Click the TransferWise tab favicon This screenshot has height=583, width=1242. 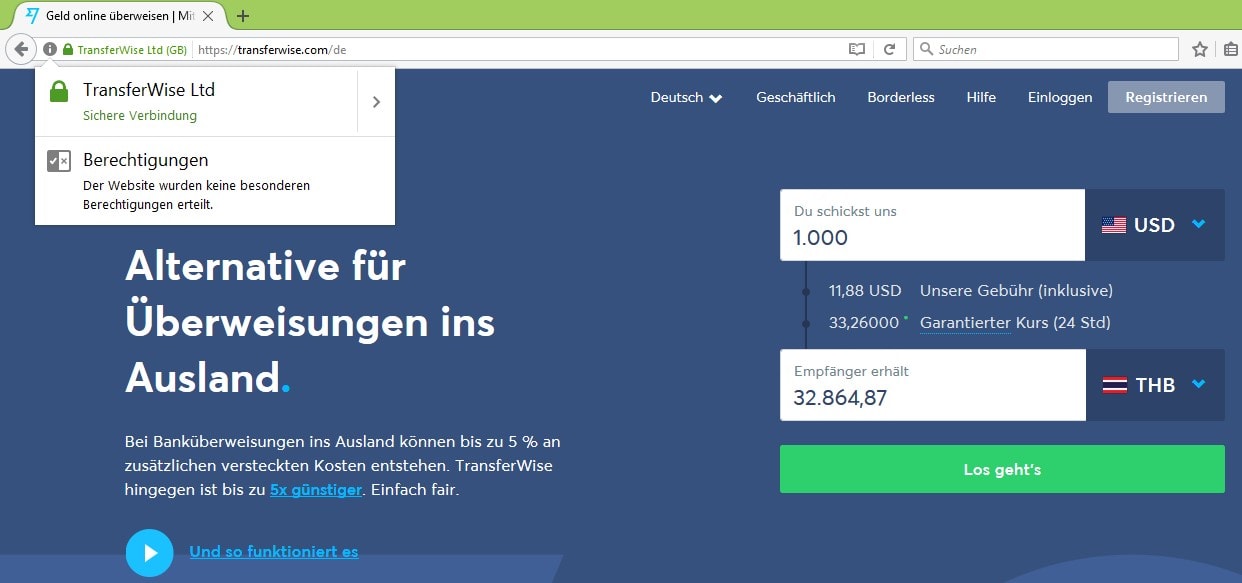32,16
